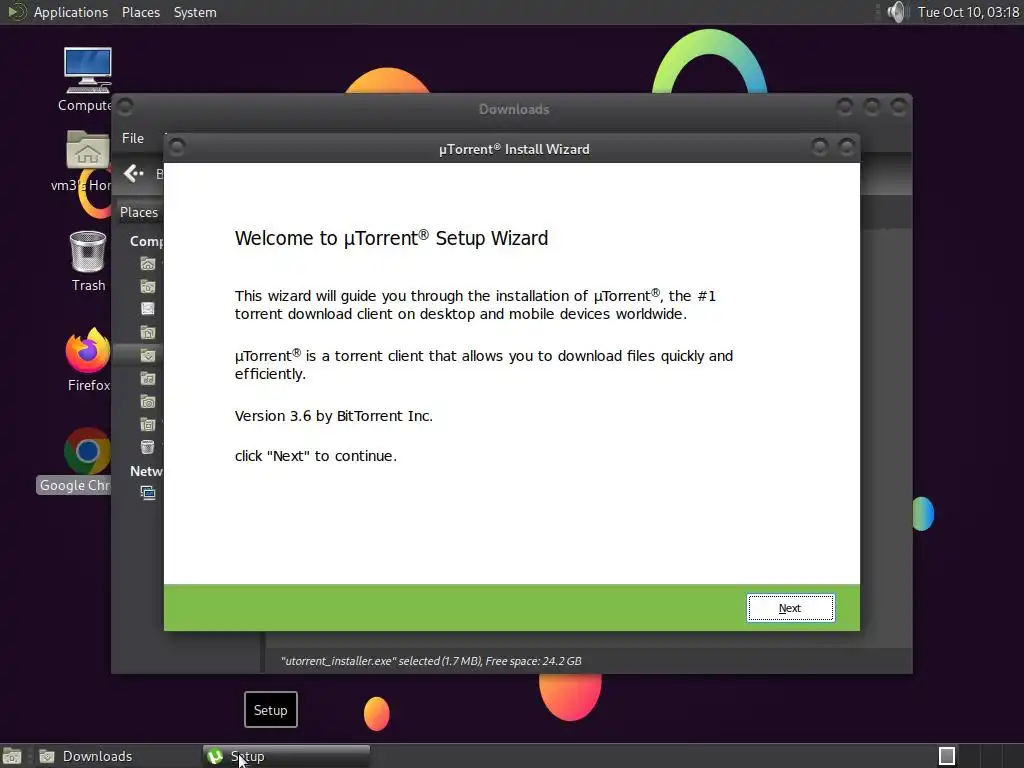Screen dimensions: 1024x768
Task: Select the Firefox desktop icon
Action: [88, 360]
